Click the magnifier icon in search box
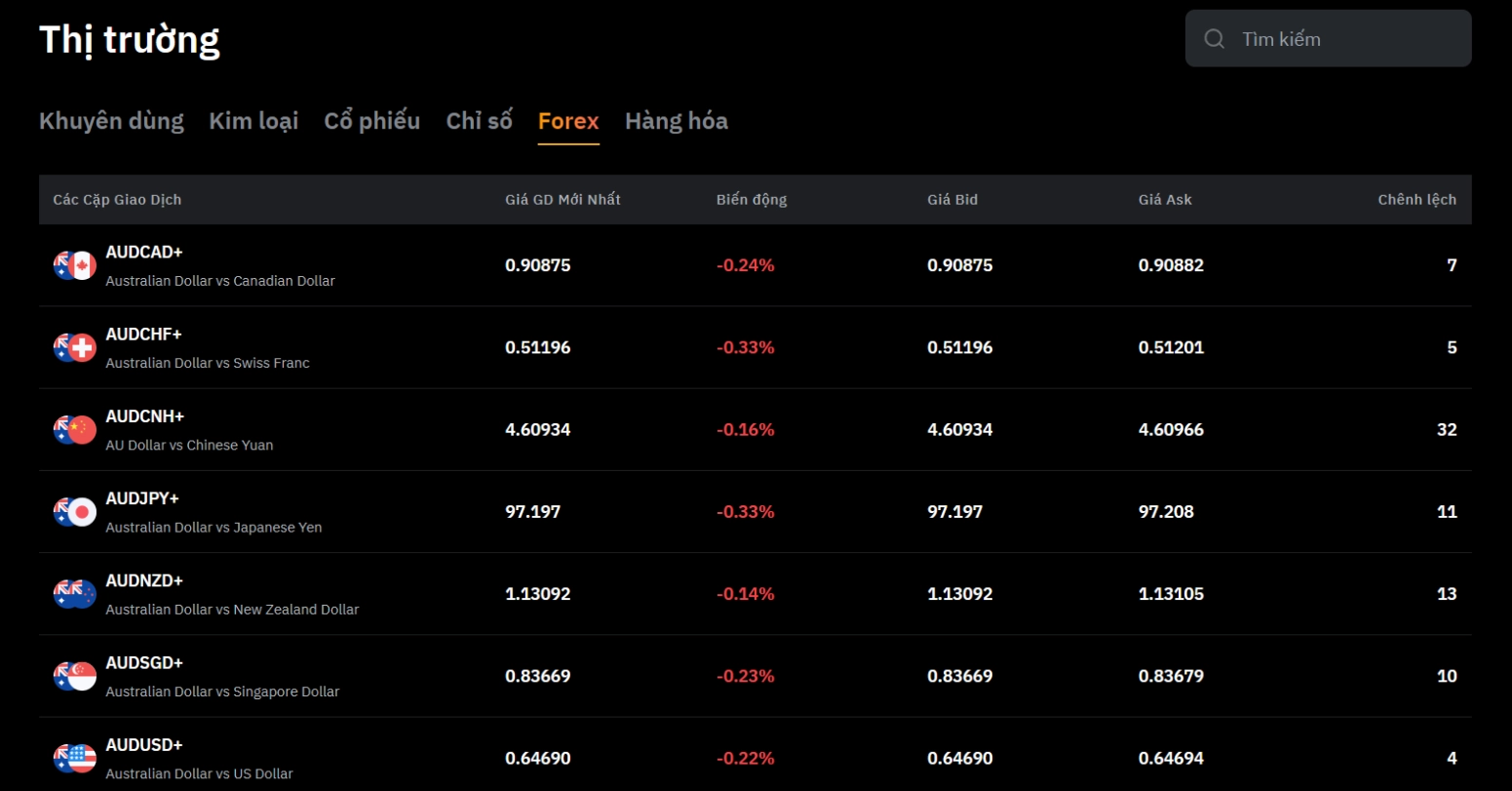The height and width of the screenshot is (791, 1512). [1214, 39]
